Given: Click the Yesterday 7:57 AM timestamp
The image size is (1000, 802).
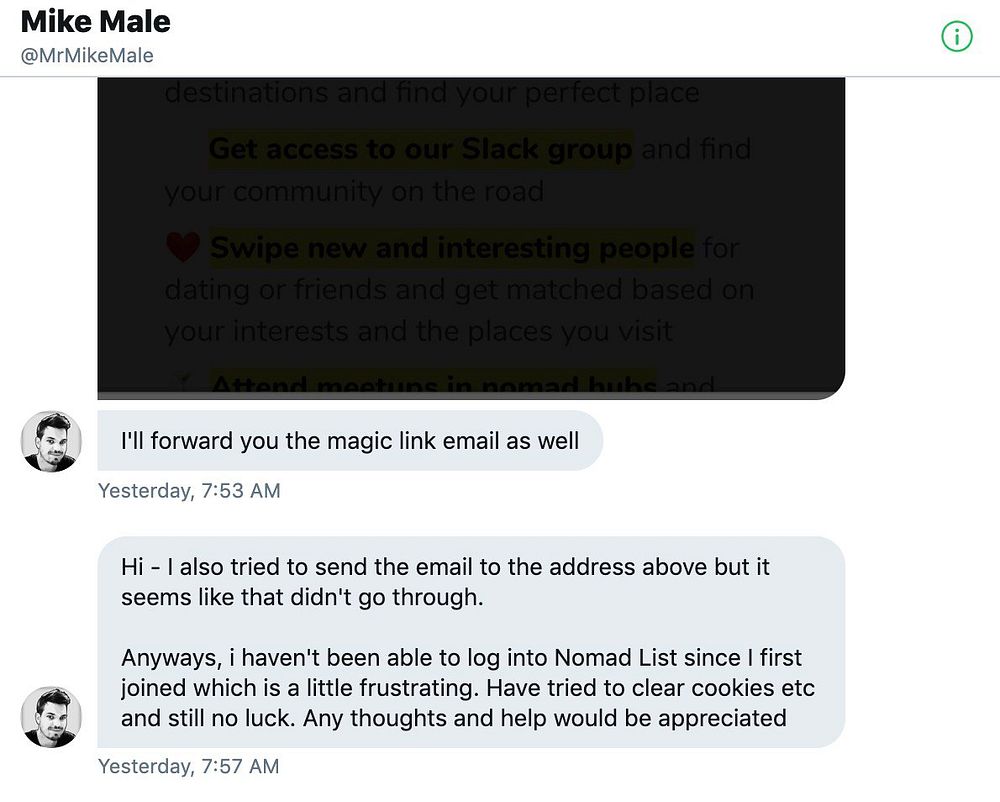Looking at the screenshot, I should click(x=189, y=767).
